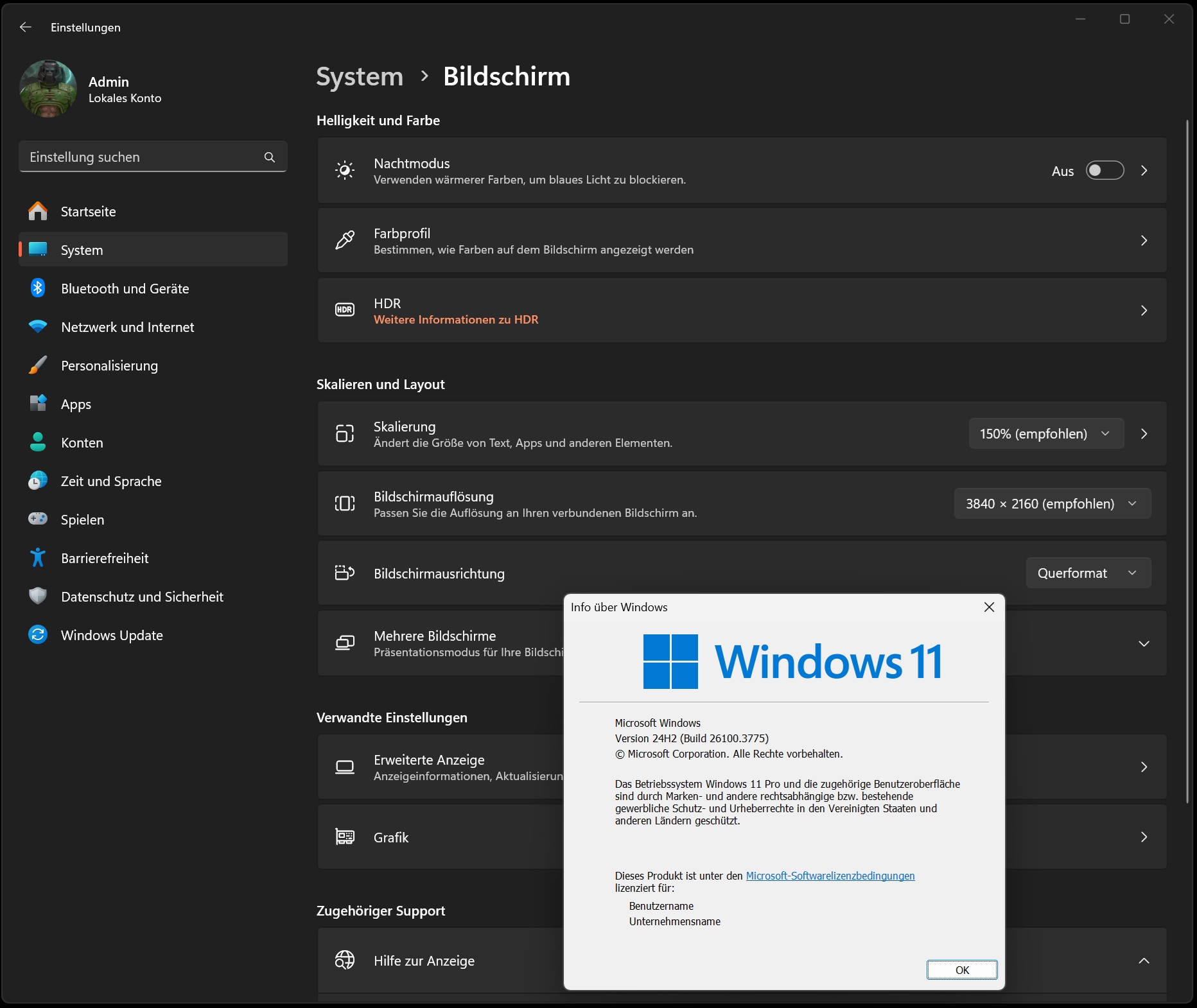
Task: Open Nachtmodus details chevron
Action: coord(1144,171)
